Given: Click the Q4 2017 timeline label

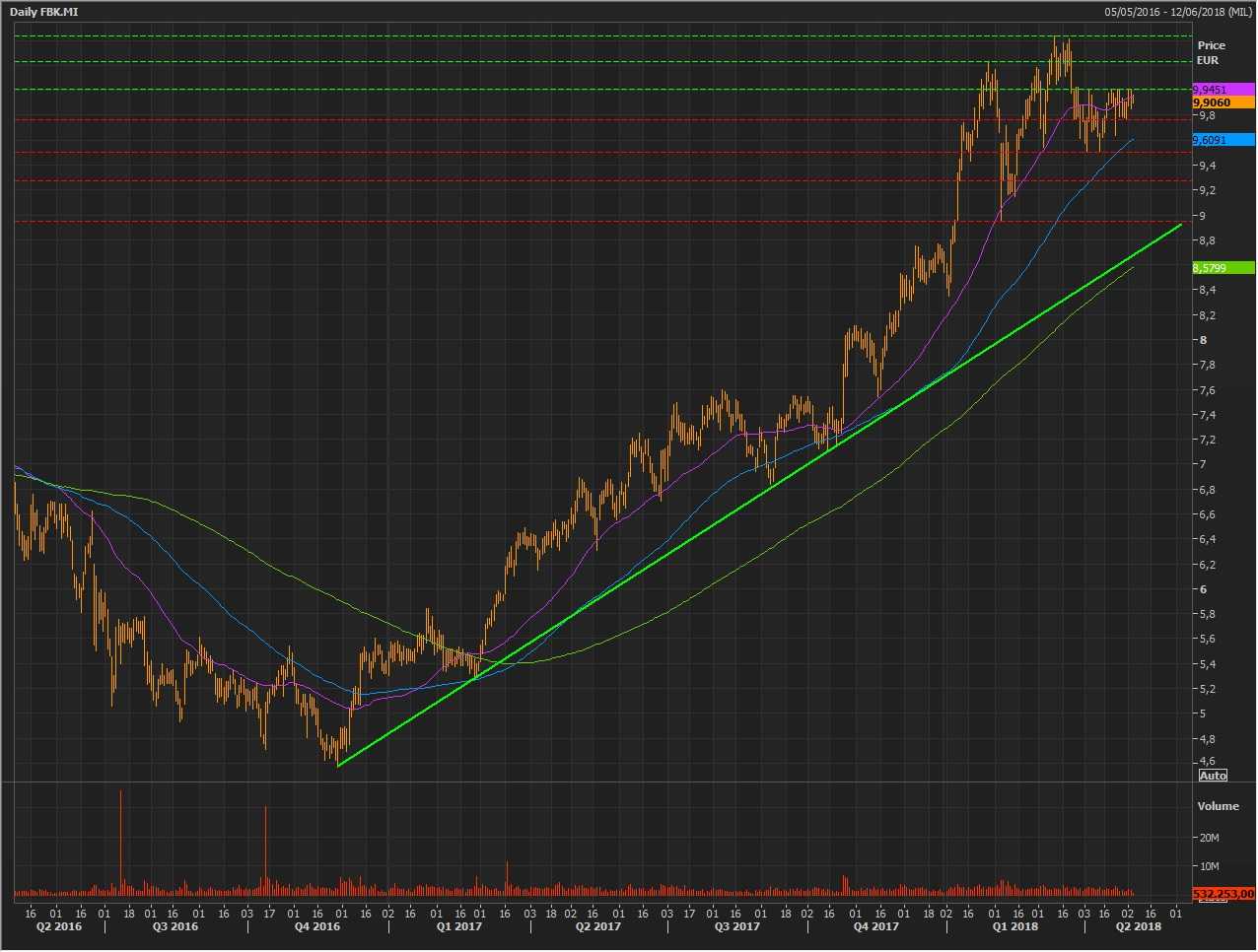Looking at the screenshot, I should click(x=876, y=926).
